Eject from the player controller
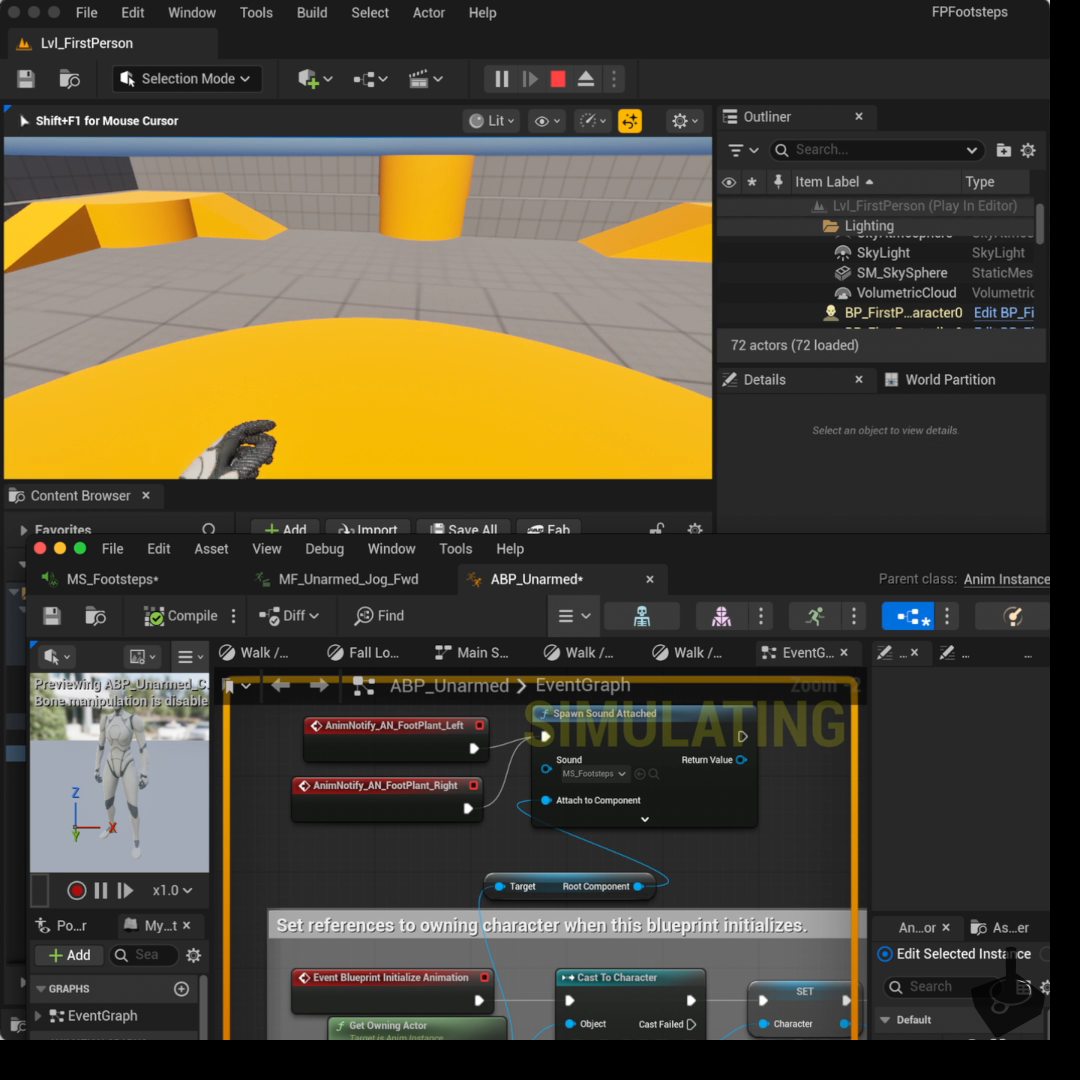This screenshot has width=1080, height=1080. tap(585, 79)
